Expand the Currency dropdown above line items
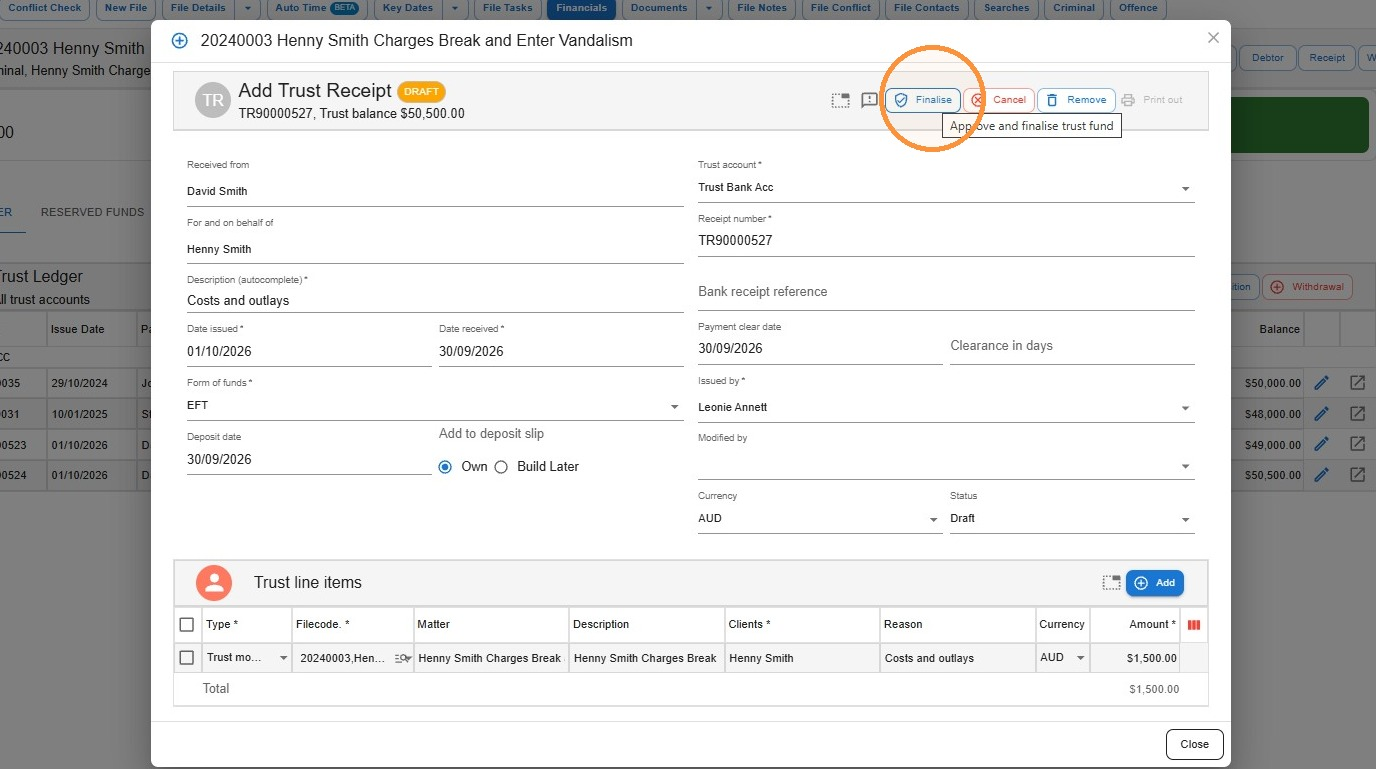This screenshot has height=769, width=1376. pos(933,520)
